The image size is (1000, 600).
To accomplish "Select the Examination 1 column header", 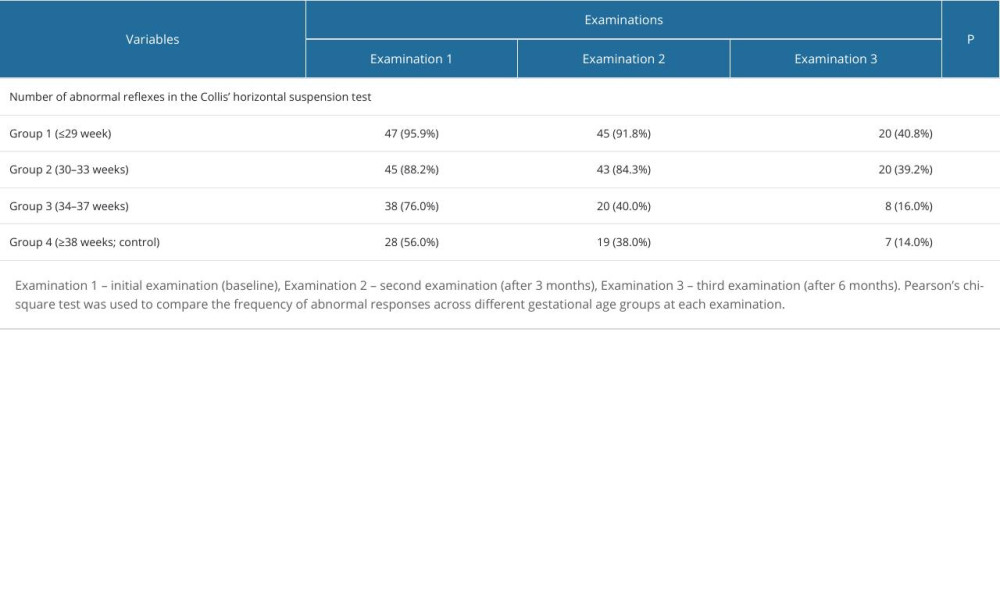I will 411,59.
